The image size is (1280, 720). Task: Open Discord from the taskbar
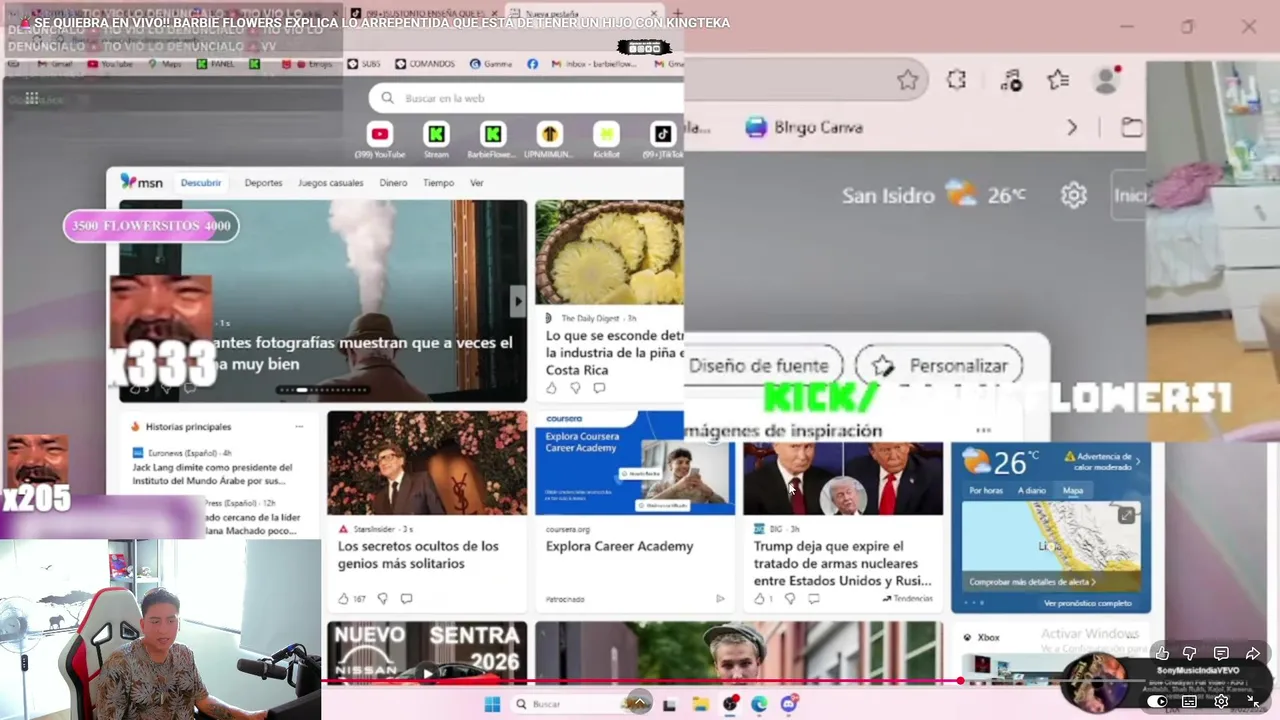click(789, 704)
